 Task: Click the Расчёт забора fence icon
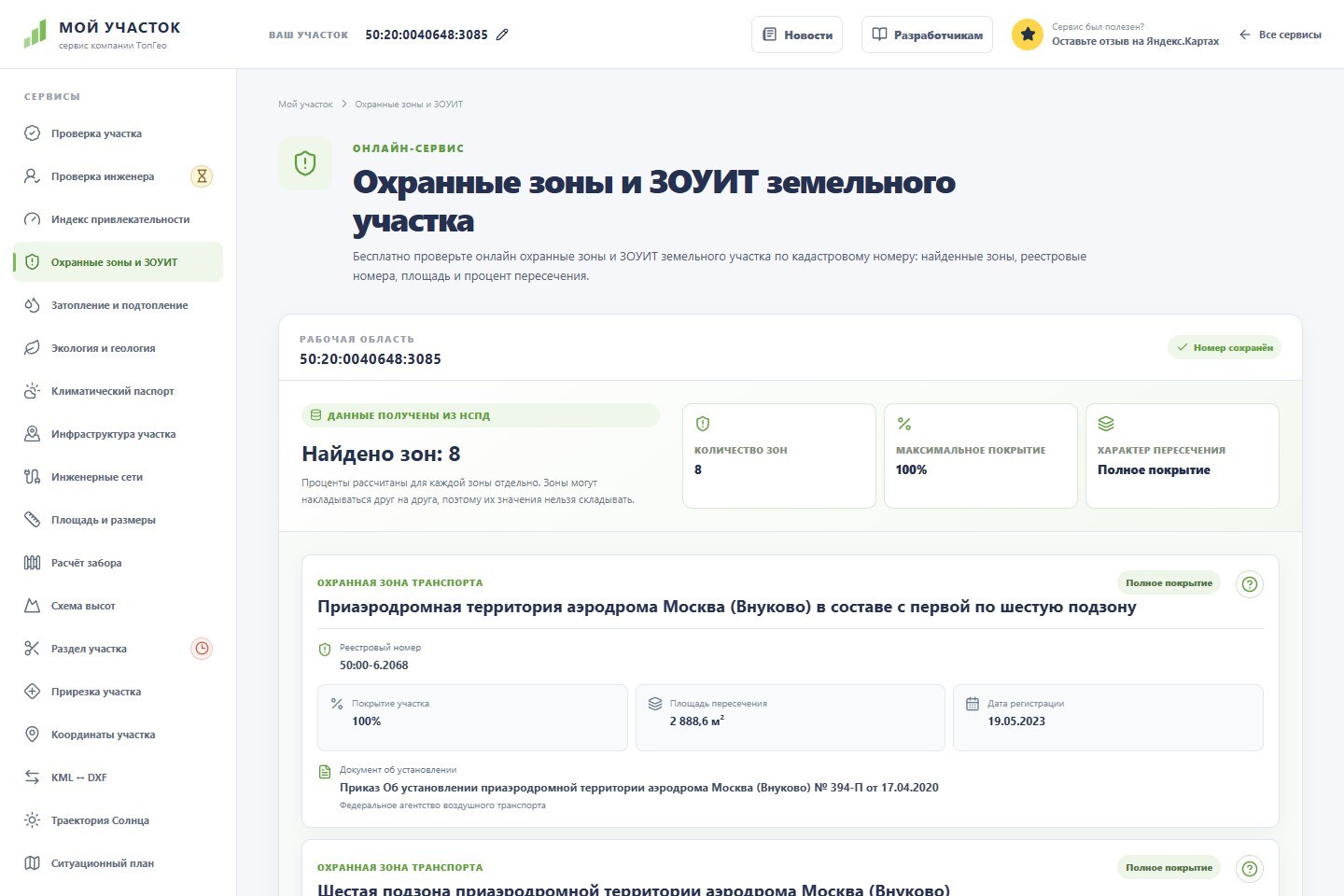pyautogui.click(x=32, y=563)
